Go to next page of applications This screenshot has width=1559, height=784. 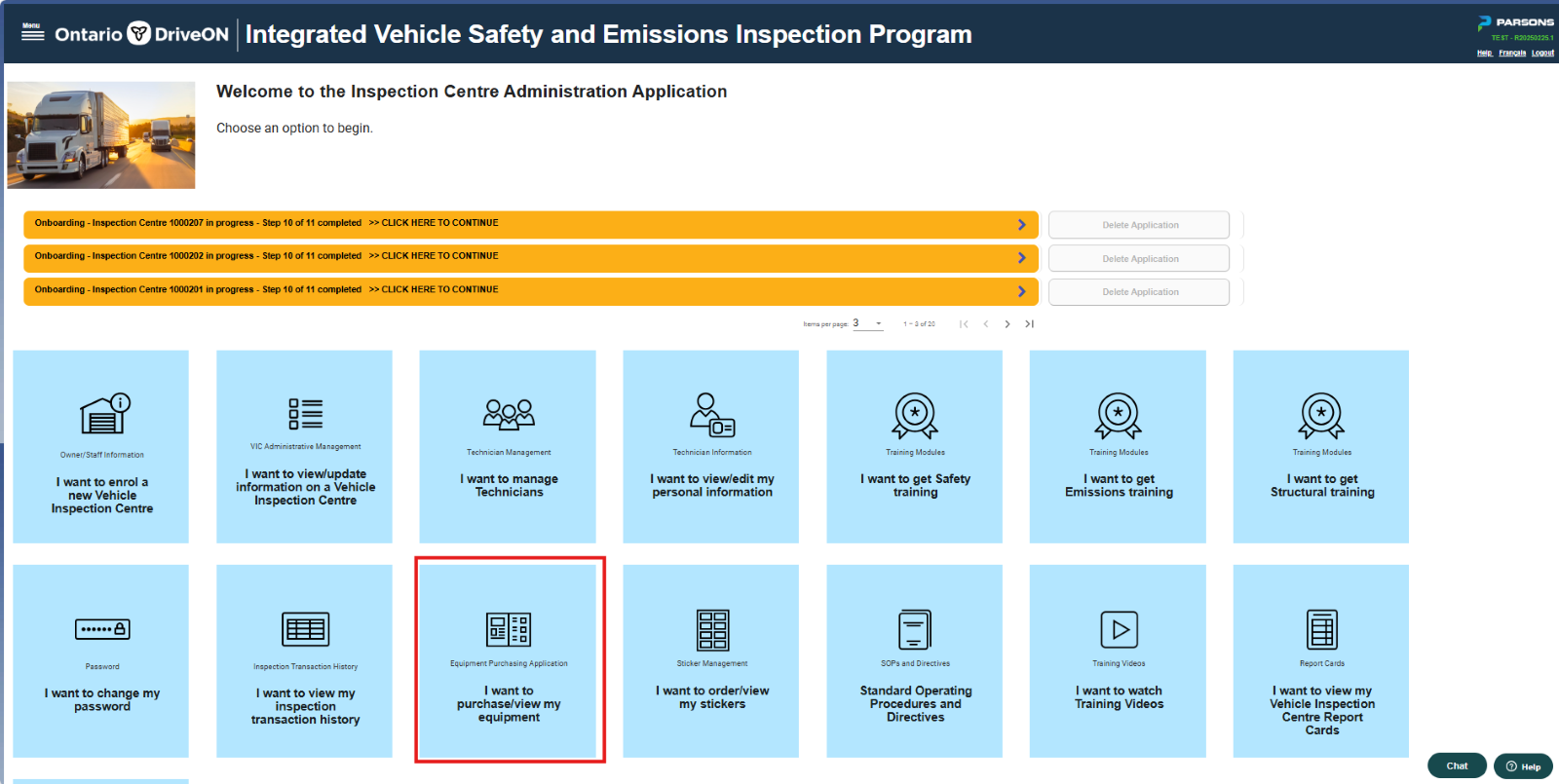[1008, 324]
